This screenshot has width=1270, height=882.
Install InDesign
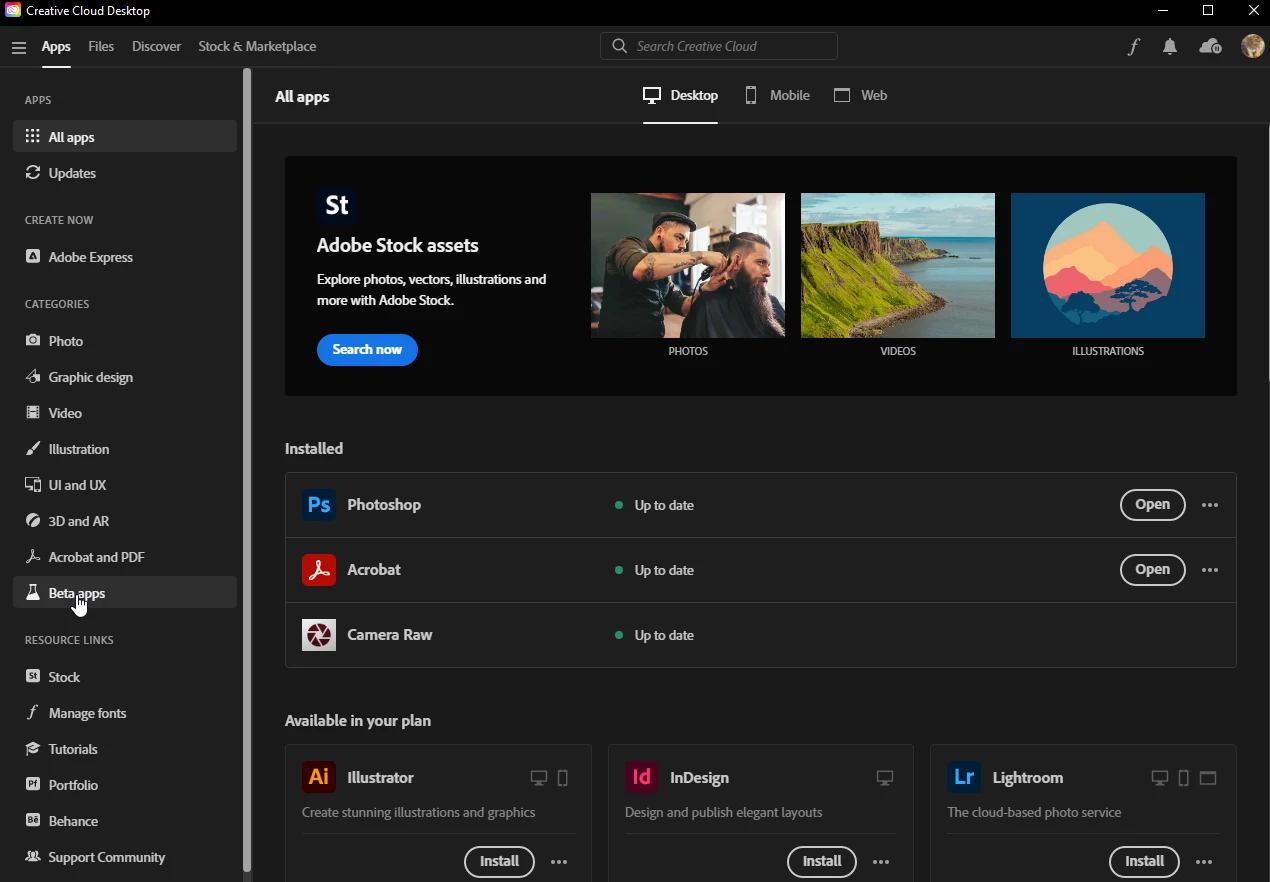click(822, 861)
